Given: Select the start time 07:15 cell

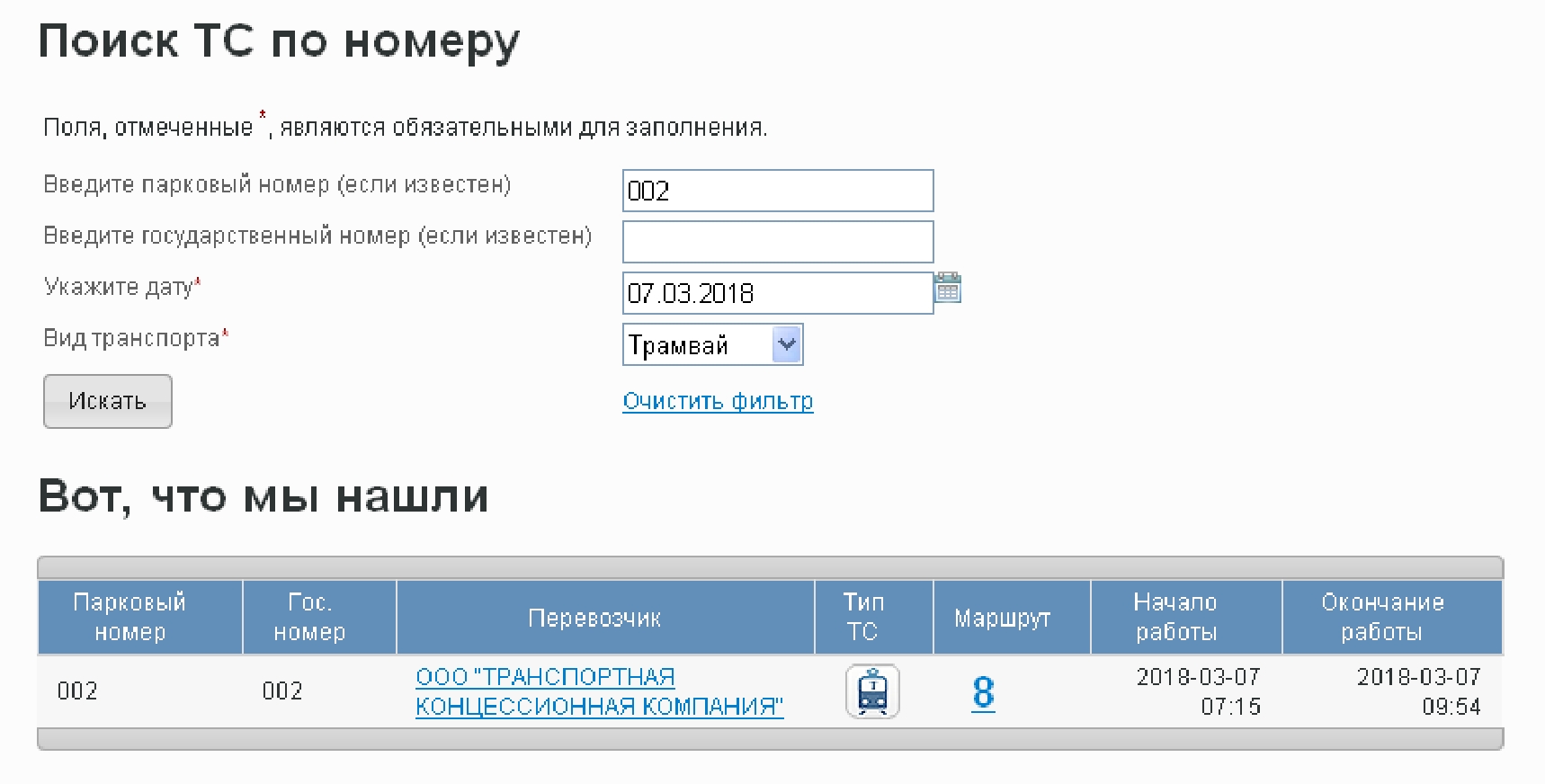Looking at the screenshot, I should pyautogui.click(x=1199, y=691).
